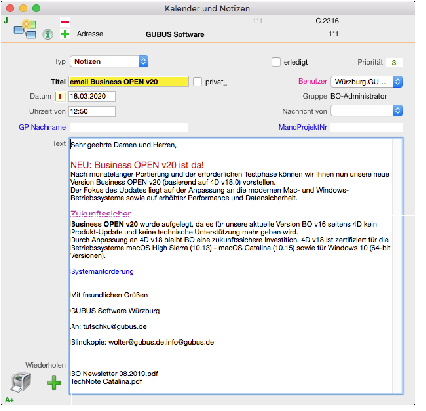Click the text area vertical scrollbar

397,266
